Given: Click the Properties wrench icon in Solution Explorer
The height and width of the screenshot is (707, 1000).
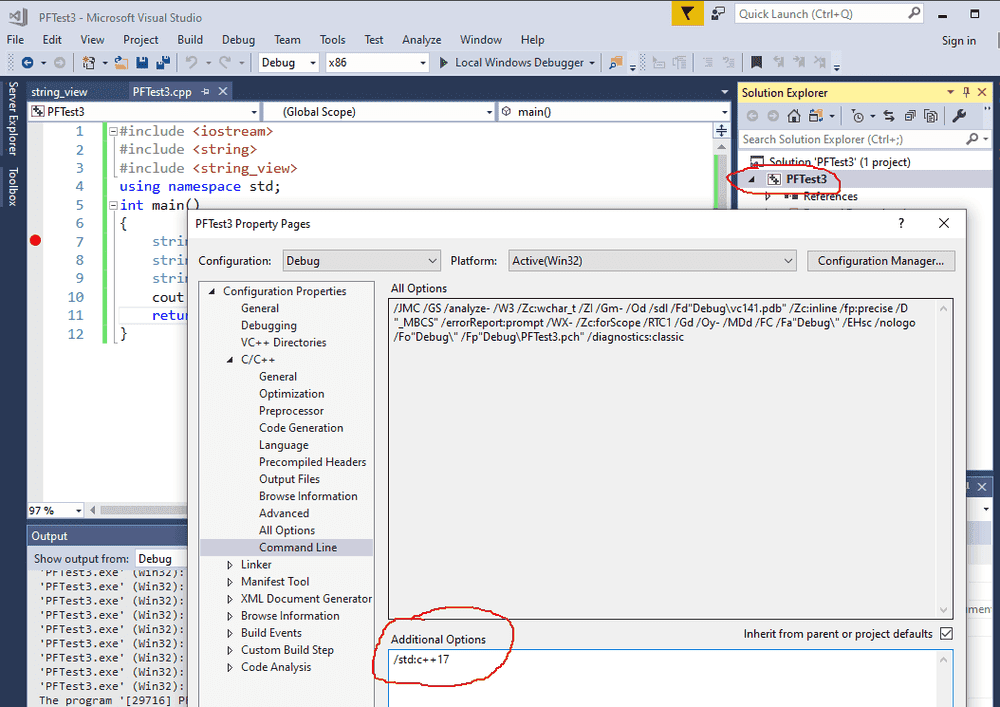Looking at the screenshot, I should pyautogui.click(x=959, y=117).
